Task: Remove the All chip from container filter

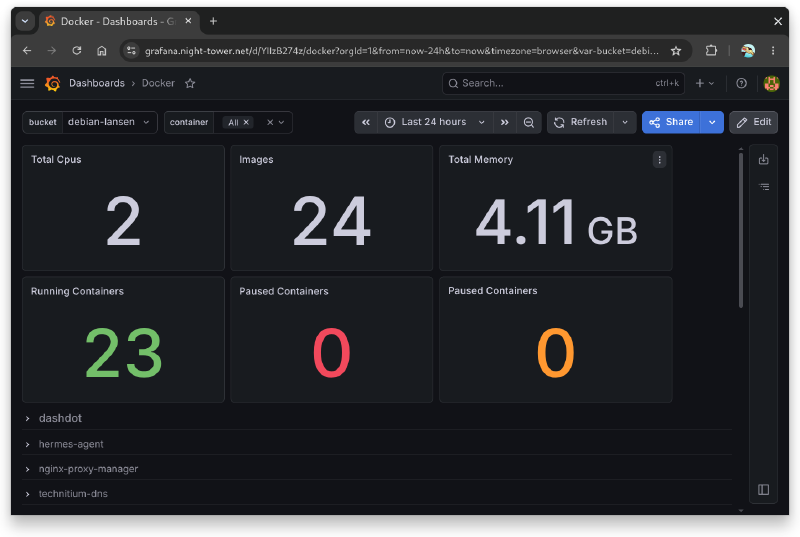Action: coord(246,122)
